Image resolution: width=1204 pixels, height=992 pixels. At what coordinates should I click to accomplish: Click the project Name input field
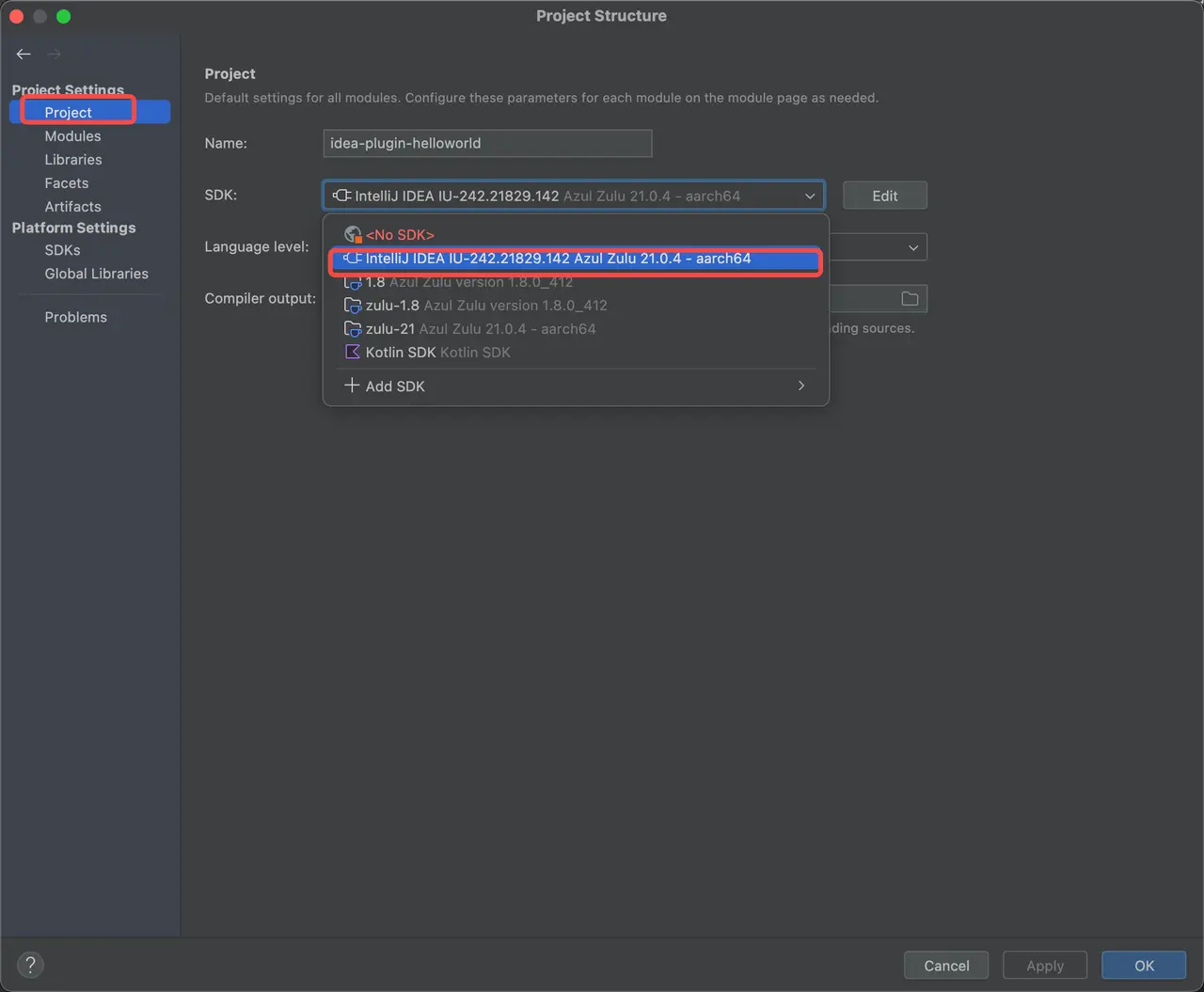point(487,143)
